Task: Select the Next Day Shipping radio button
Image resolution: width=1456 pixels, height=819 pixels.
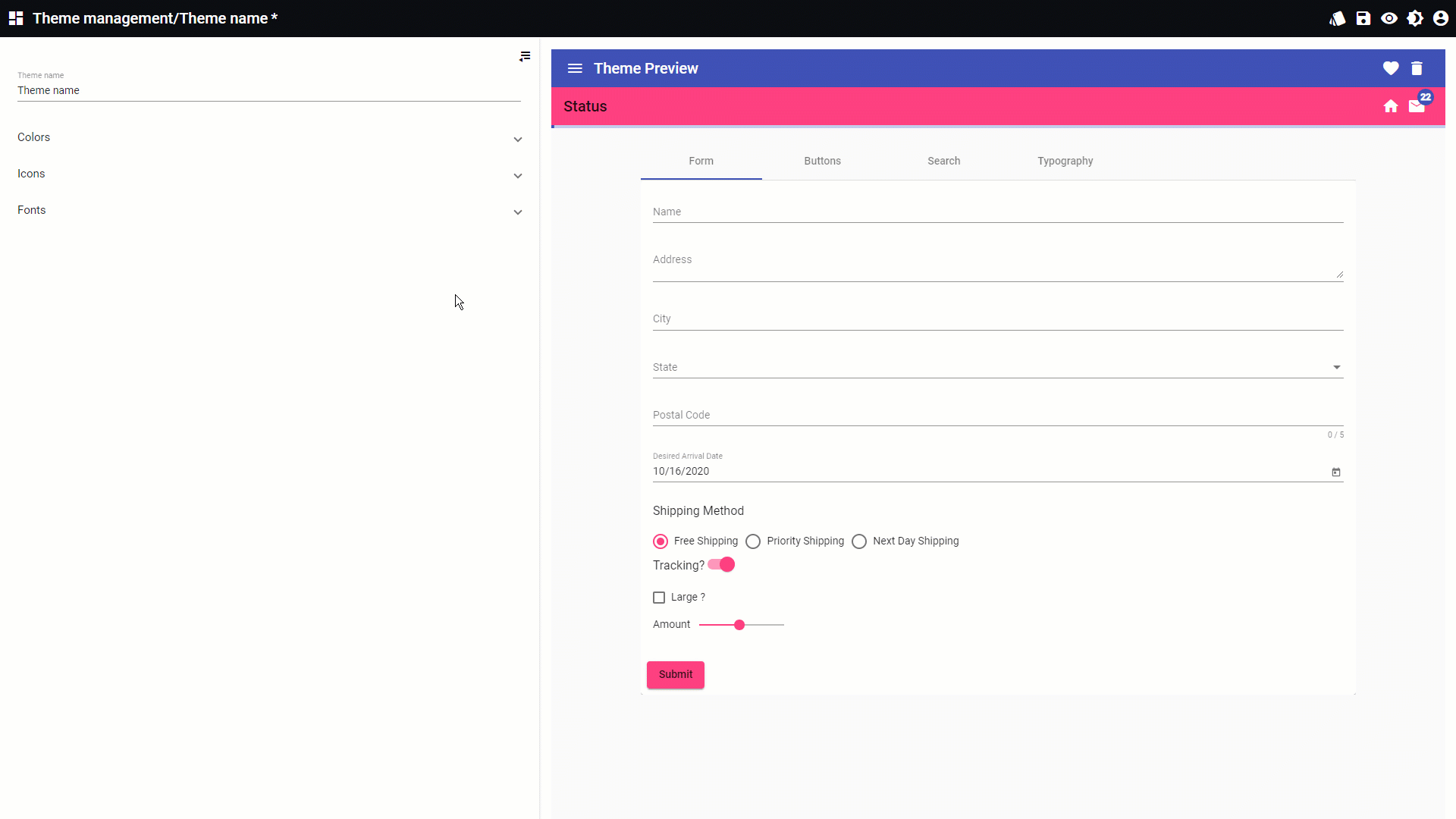Action: [859, 541]
